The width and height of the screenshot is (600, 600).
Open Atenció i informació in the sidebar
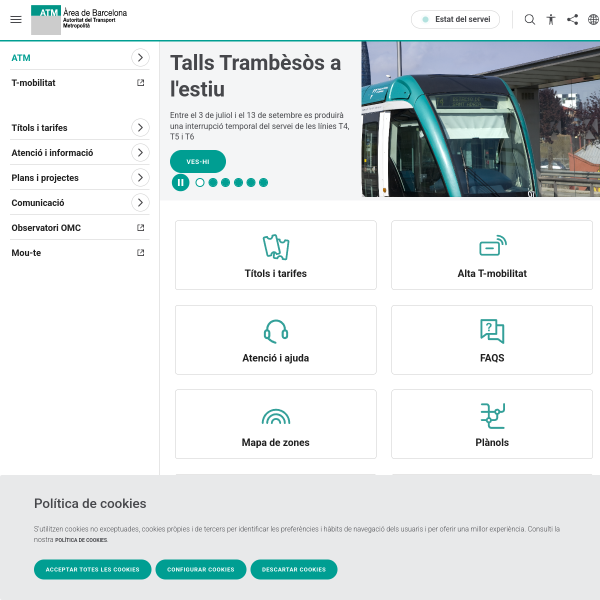pyautogui.click(x=52, y=153)
